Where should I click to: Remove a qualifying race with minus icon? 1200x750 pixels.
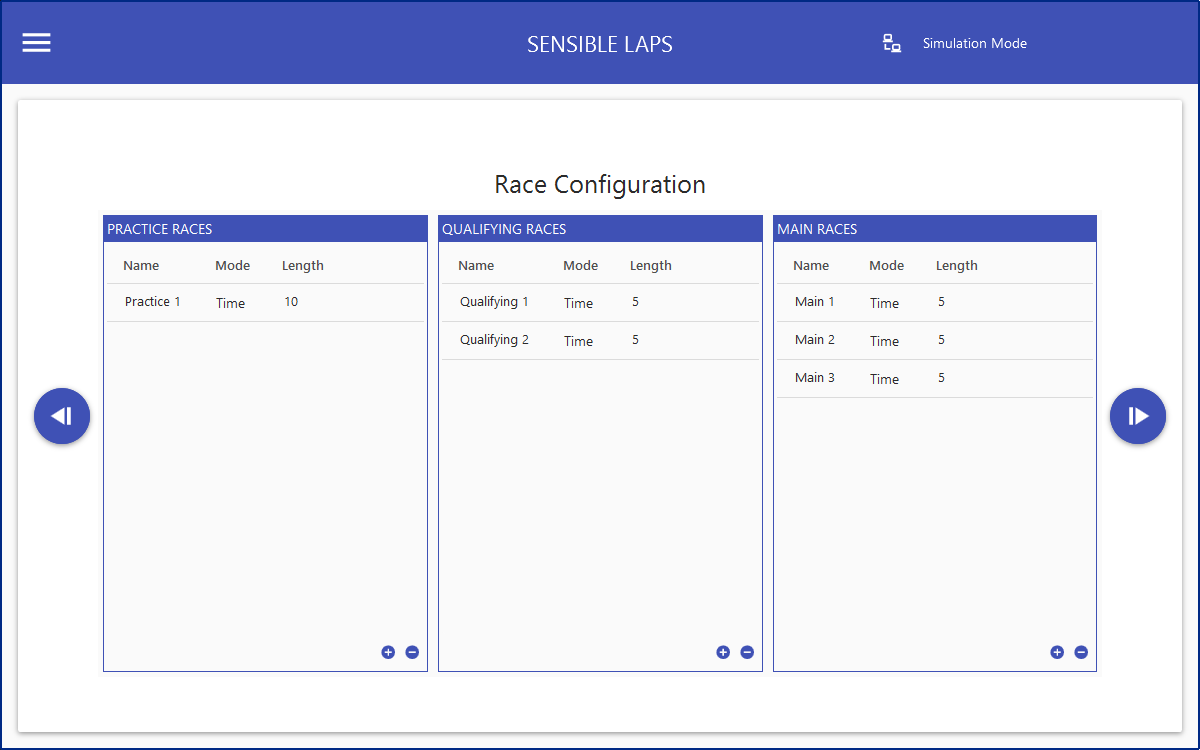click(747, 652)
